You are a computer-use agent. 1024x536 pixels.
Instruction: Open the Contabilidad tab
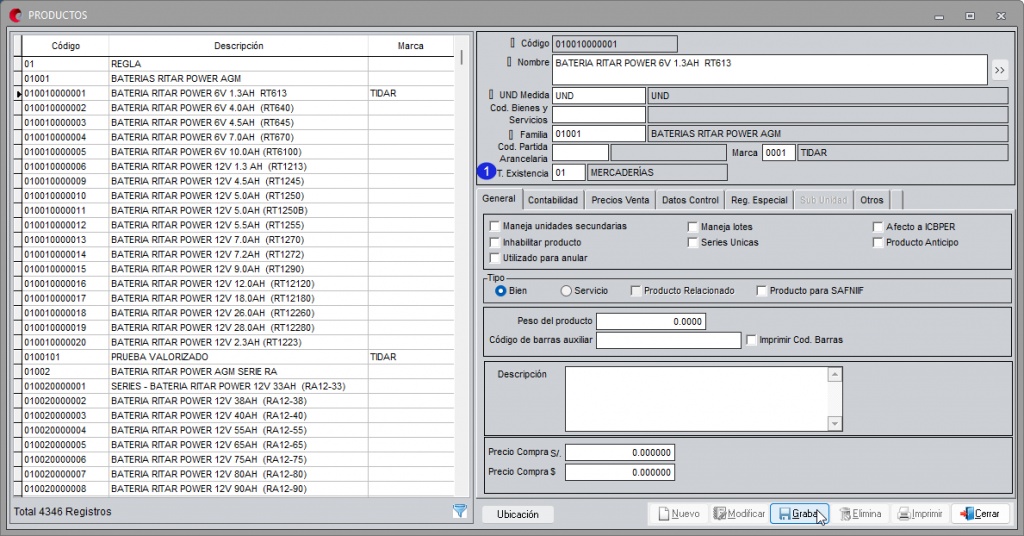[553, 200]
